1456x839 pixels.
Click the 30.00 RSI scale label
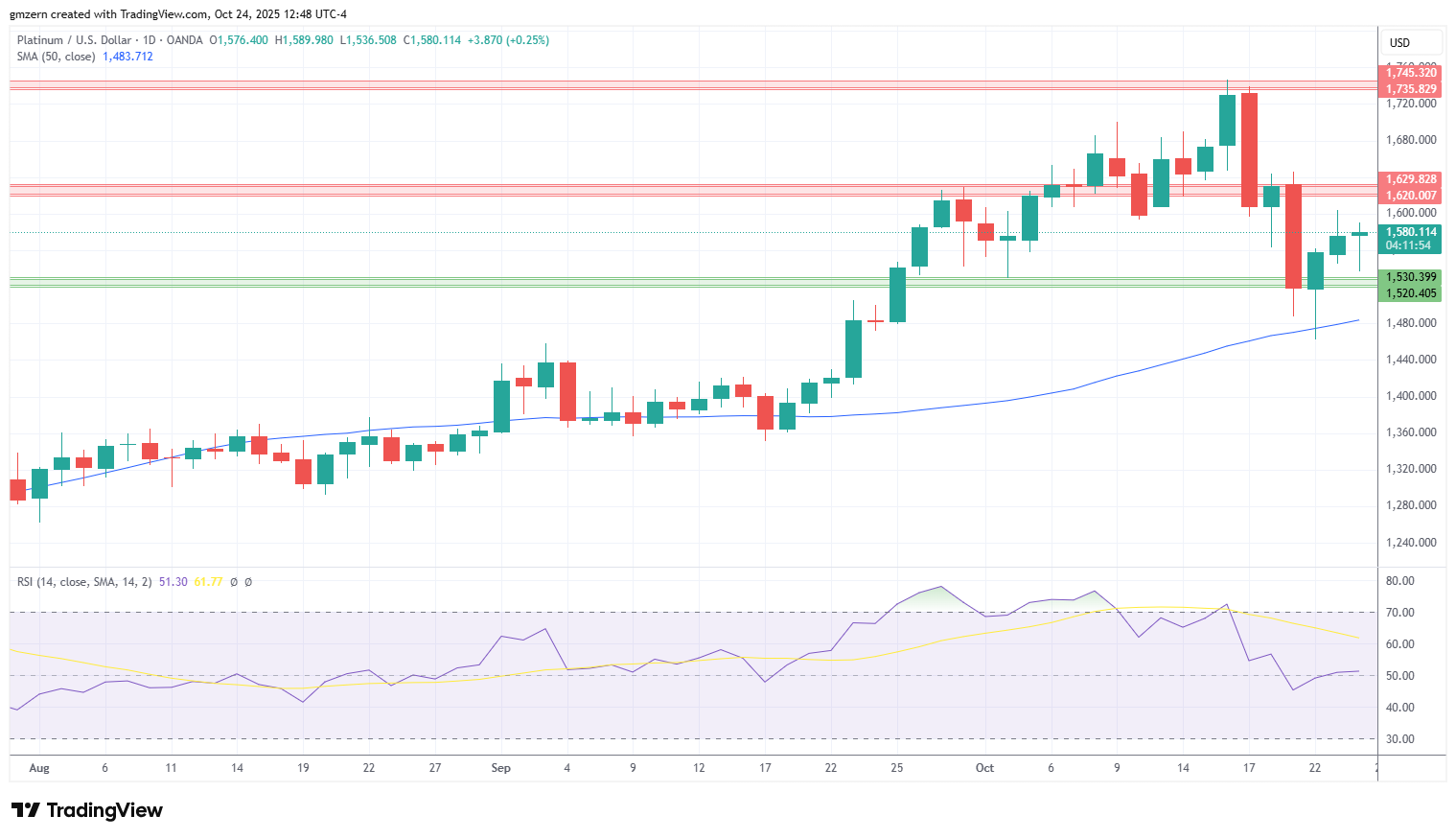[x=1399, y=739]
